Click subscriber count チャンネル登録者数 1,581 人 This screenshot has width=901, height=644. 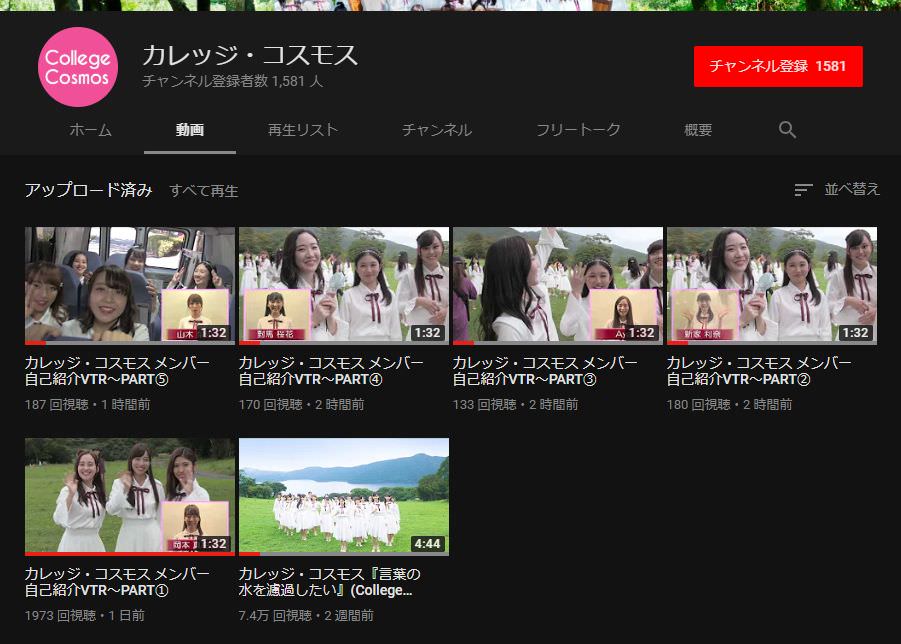(232, 81)
